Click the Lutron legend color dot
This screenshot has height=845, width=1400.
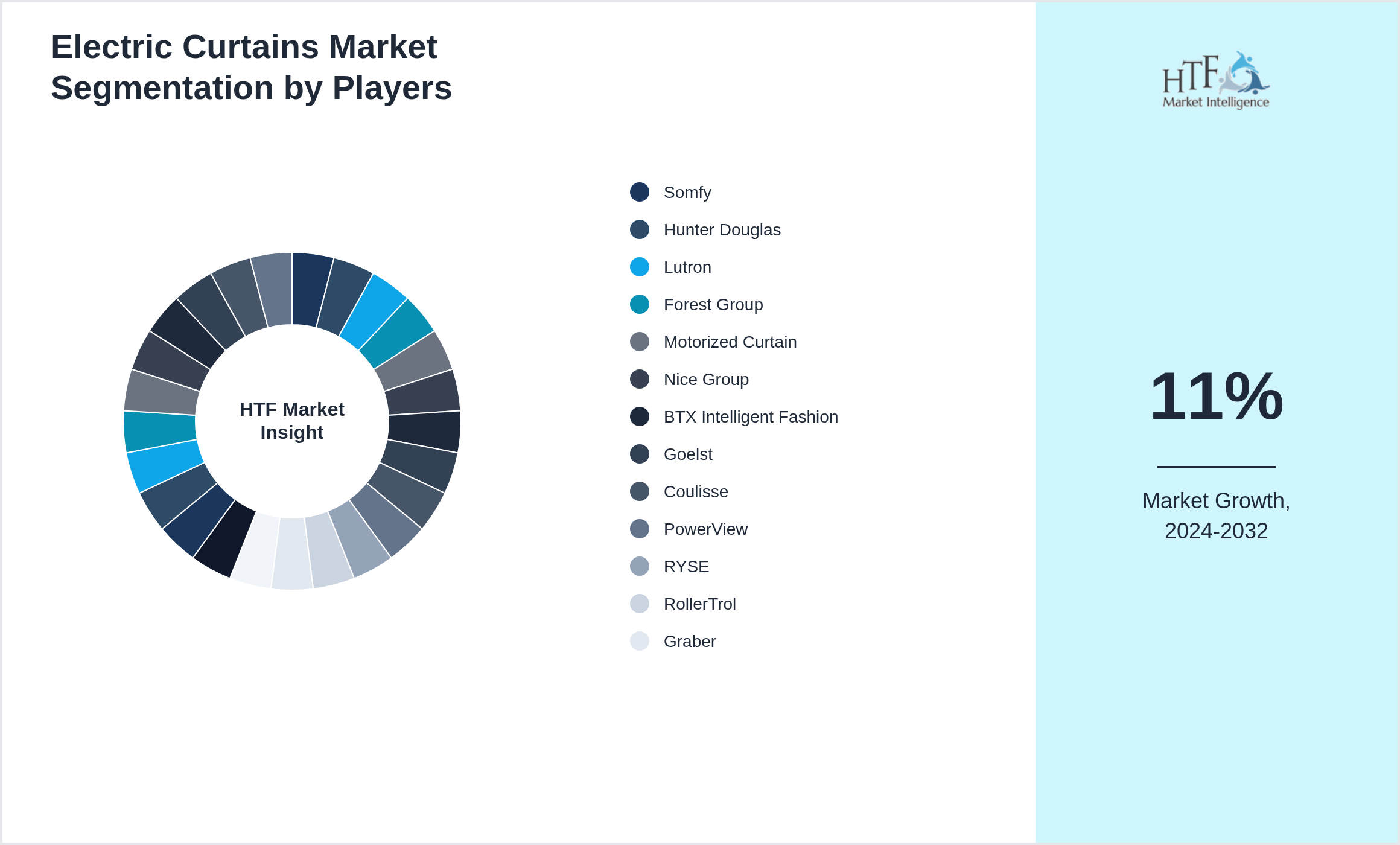pyautogui.click(x=640, y=267)
